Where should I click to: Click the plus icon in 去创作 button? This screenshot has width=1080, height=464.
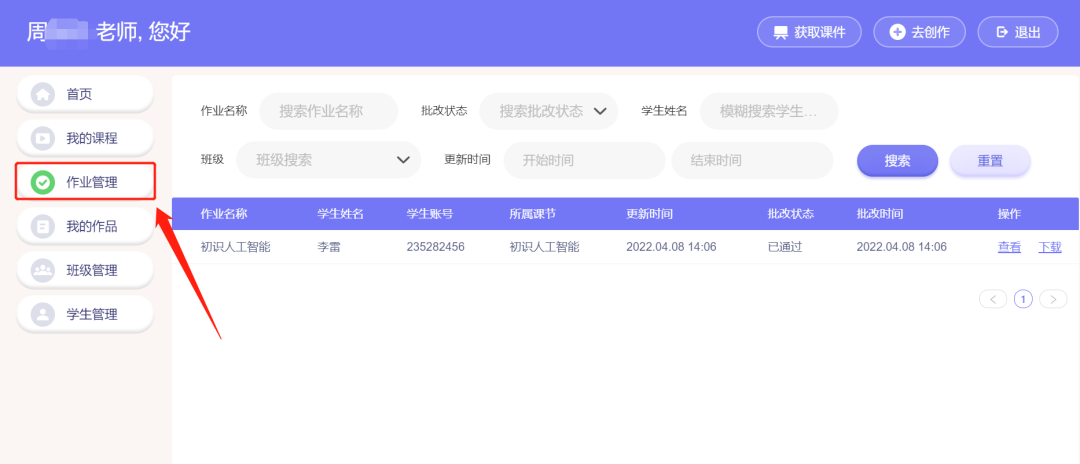coord(896,32)
